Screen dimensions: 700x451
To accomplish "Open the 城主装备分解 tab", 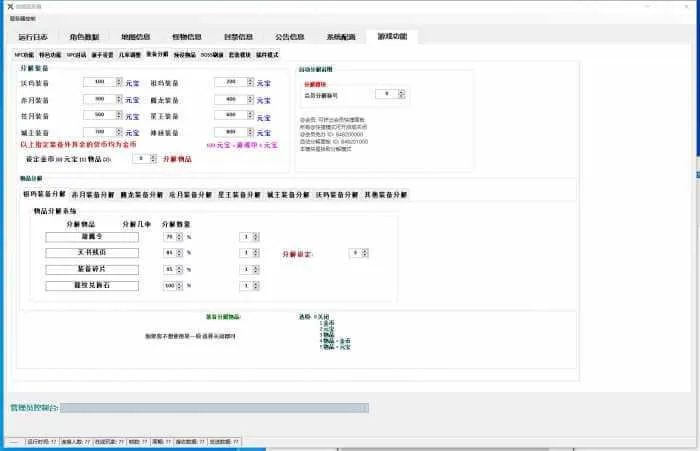I will tap(288, 195).
